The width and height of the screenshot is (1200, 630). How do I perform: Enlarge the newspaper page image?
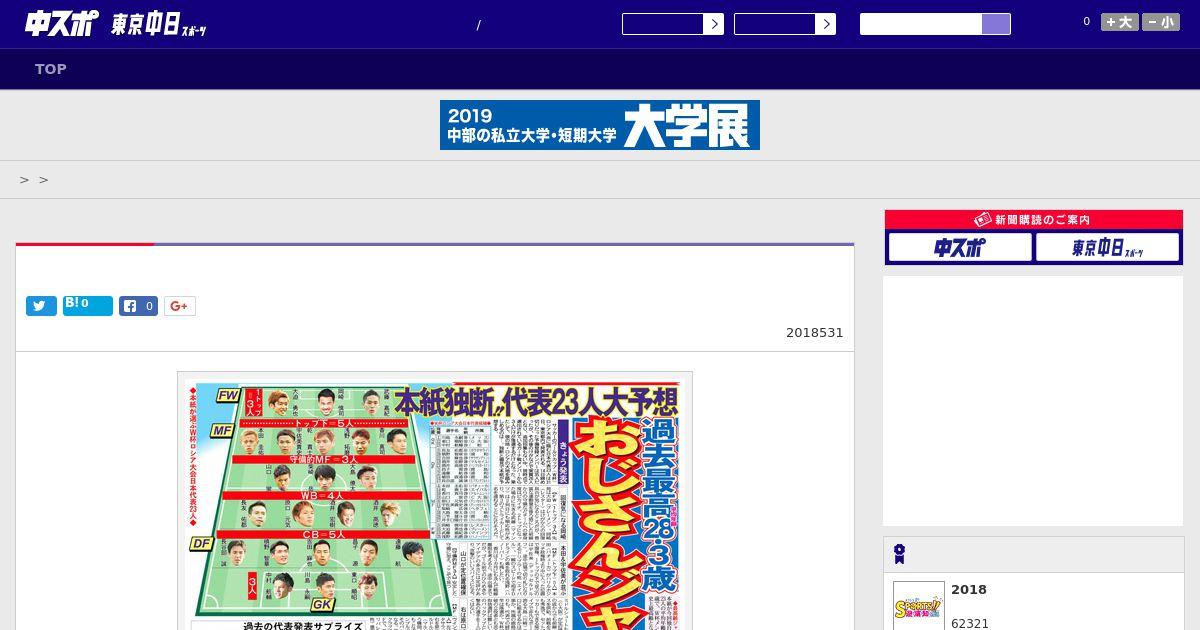pyautogui.click(x=435, y=500)
